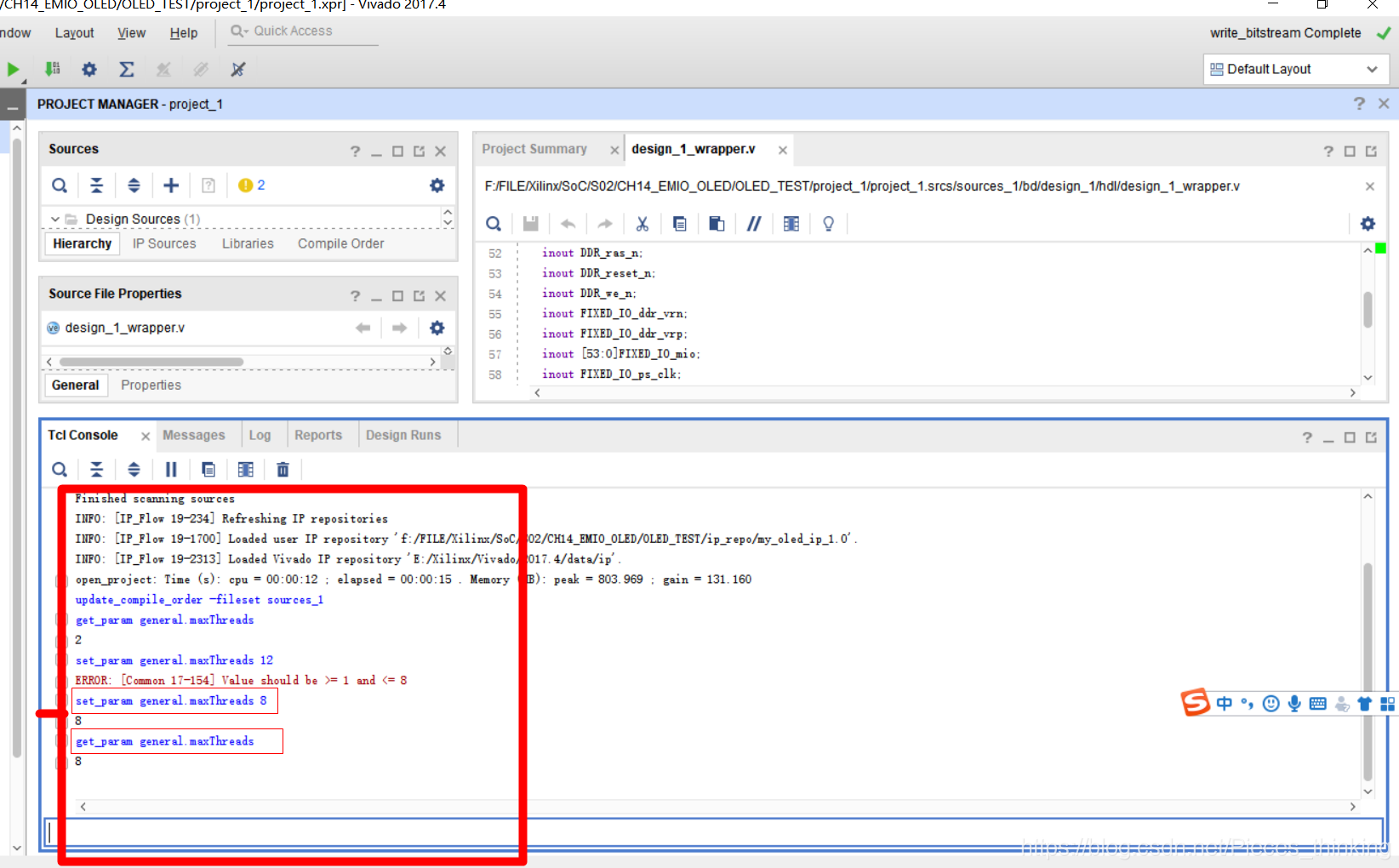Float the Tcl Console panel
Screen dimensions: 1399x868
pyautogui.click(x=1371, y=437)
